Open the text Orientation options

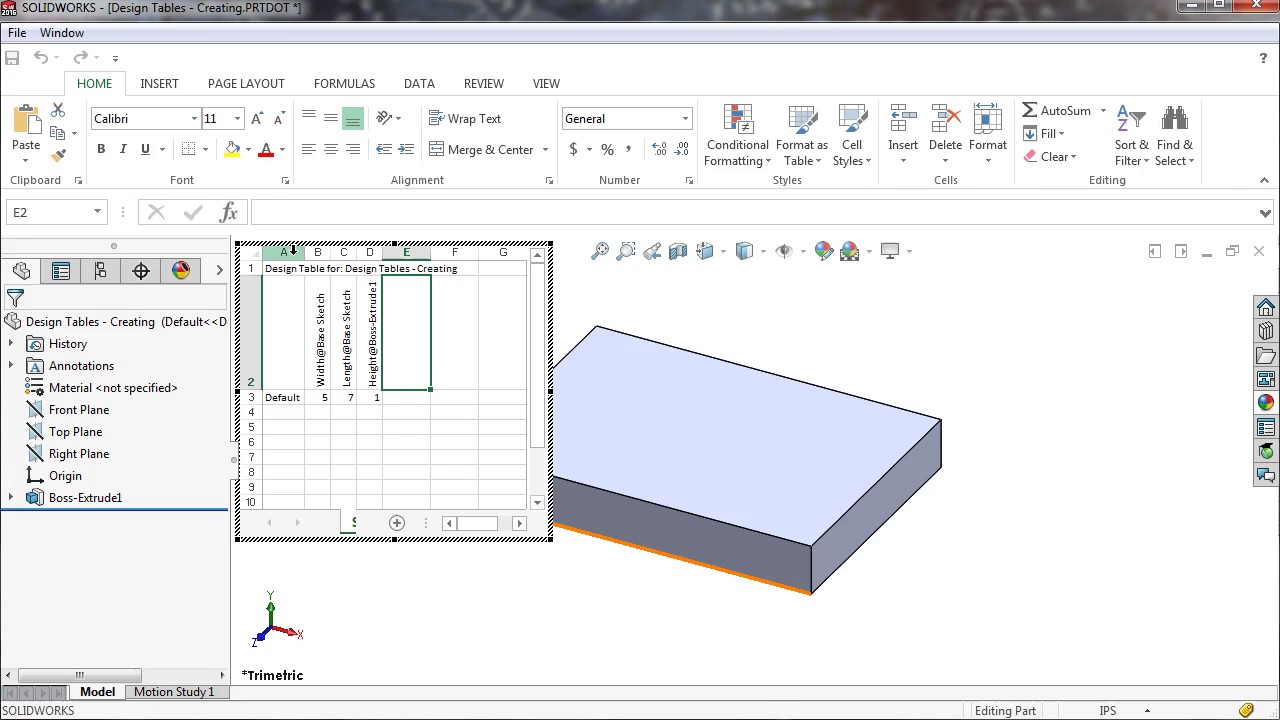[x=388, y=118]
